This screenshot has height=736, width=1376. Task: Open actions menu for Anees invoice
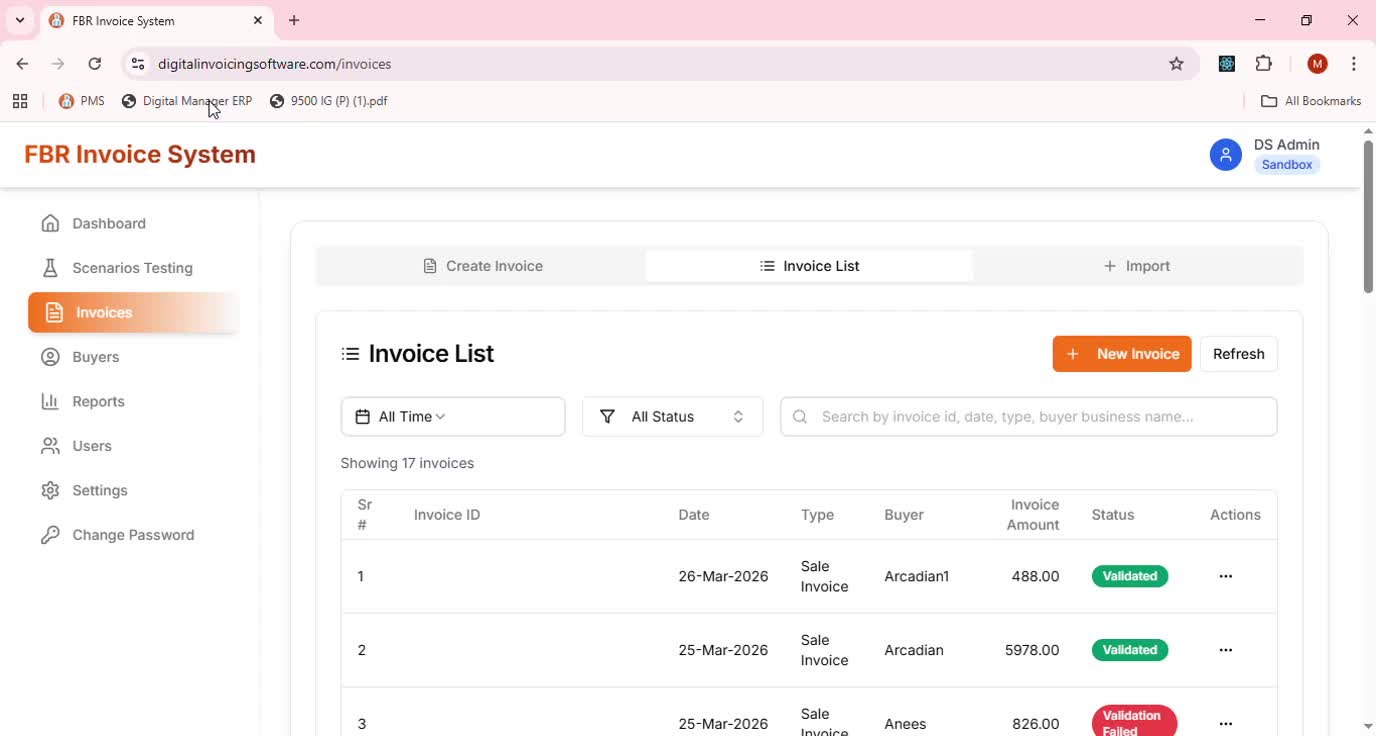click(x=1225, y=724)
